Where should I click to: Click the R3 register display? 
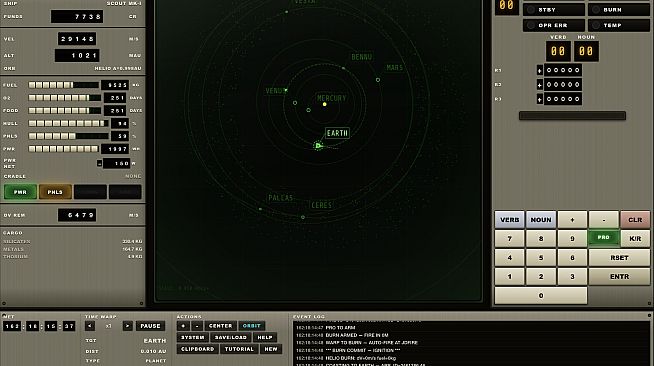pos(559,99)
